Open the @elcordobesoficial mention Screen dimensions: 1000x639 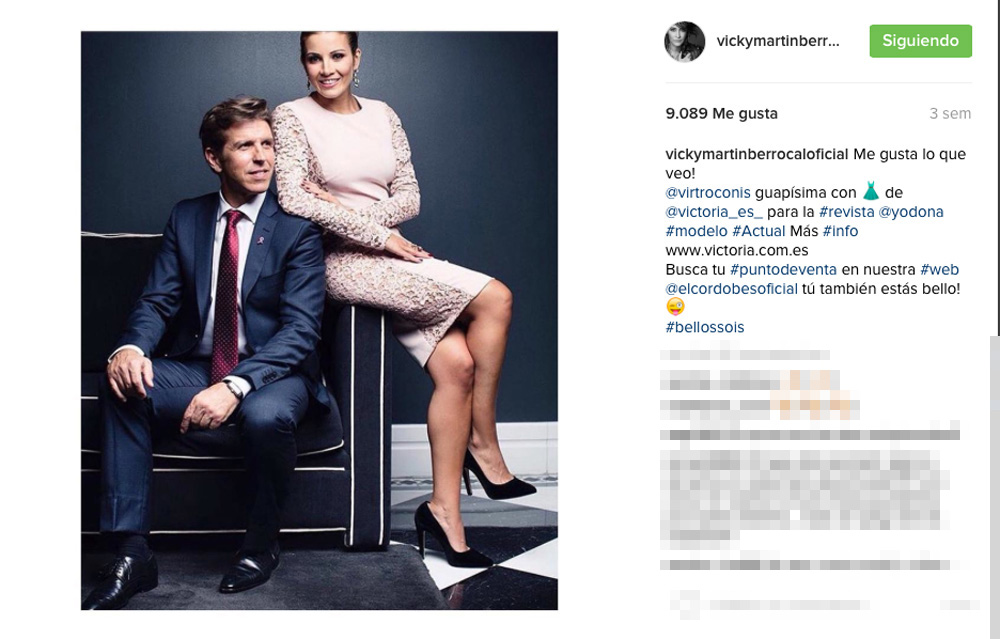[x=732, y=288]
